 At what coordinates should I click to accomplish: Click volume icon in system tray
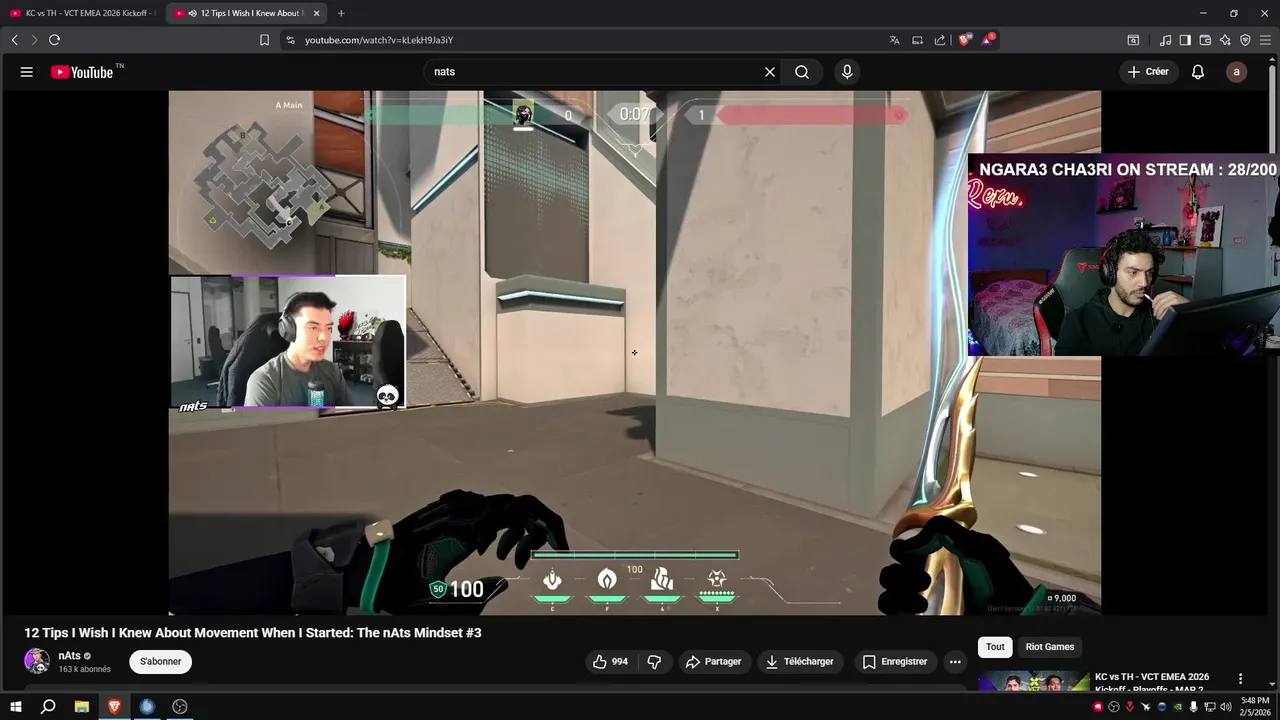click(1226, 706)
